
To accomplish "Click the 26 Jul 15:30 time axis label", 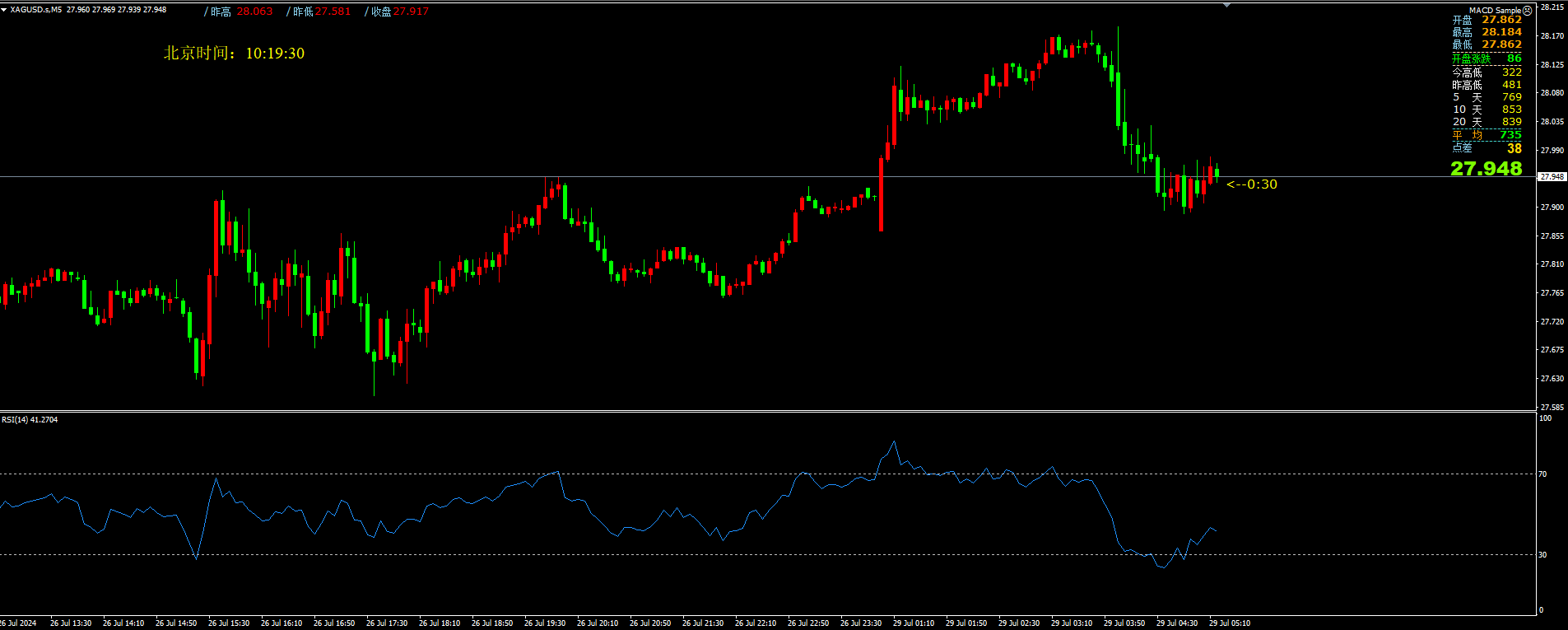I will coord(229,623).
